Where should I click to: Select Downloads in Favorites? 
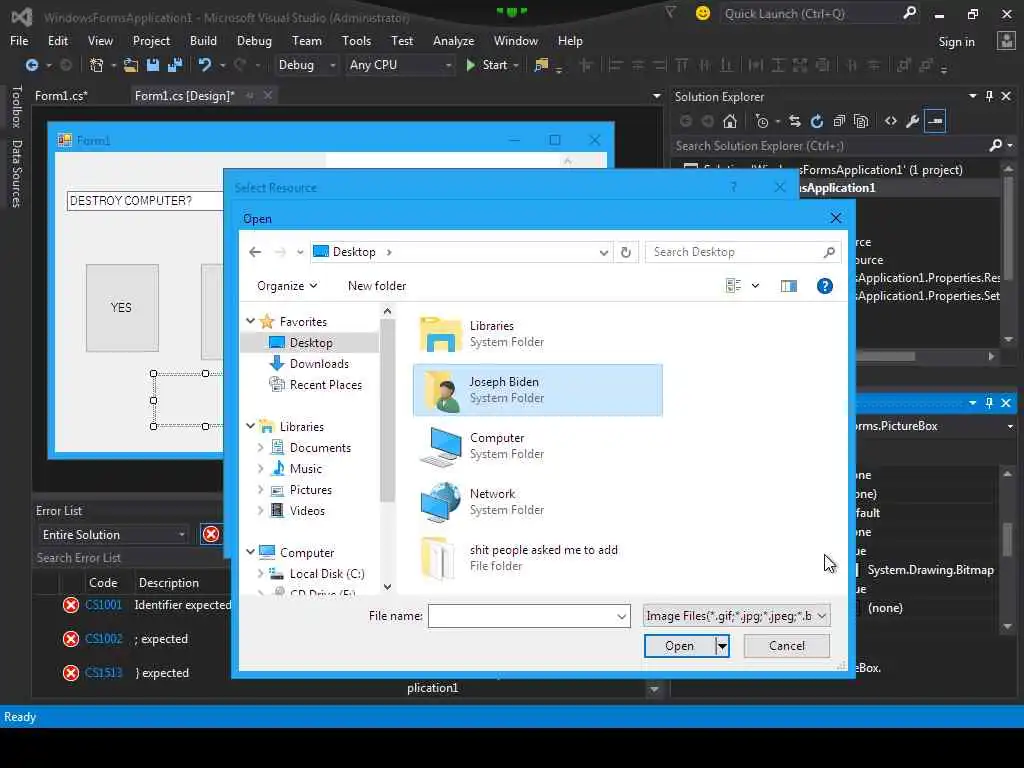tap(319, 364)
